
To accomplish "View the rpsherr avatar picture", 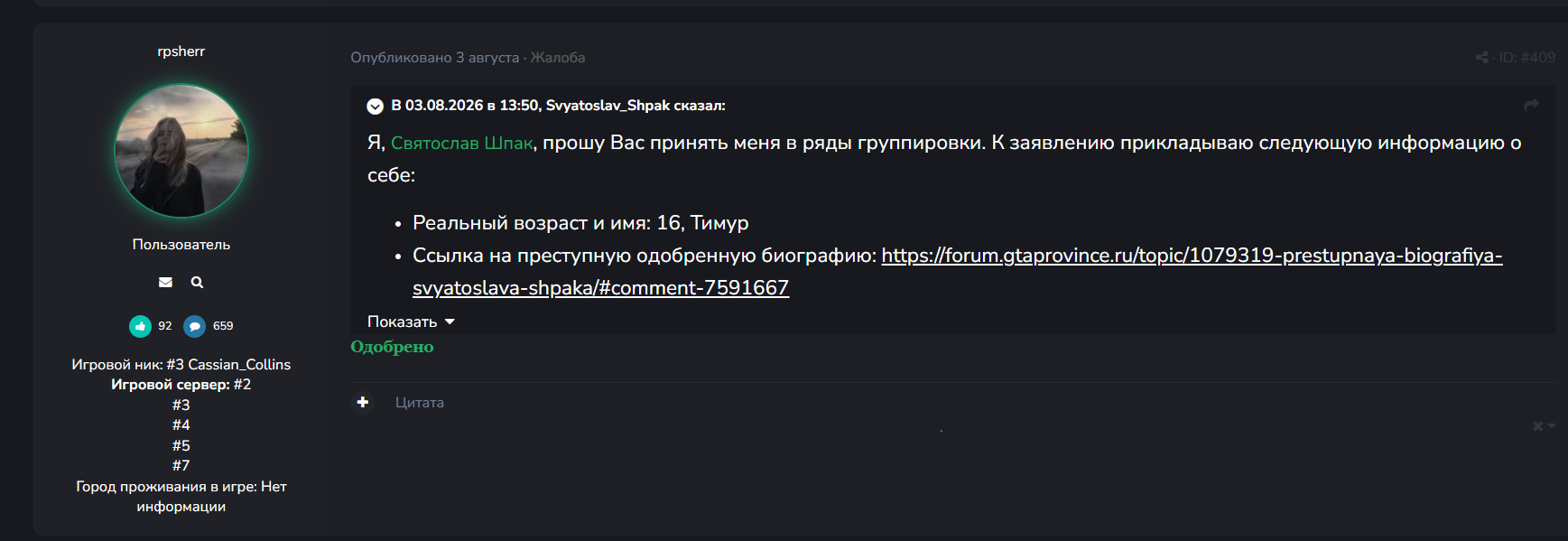I will point(181,151).
